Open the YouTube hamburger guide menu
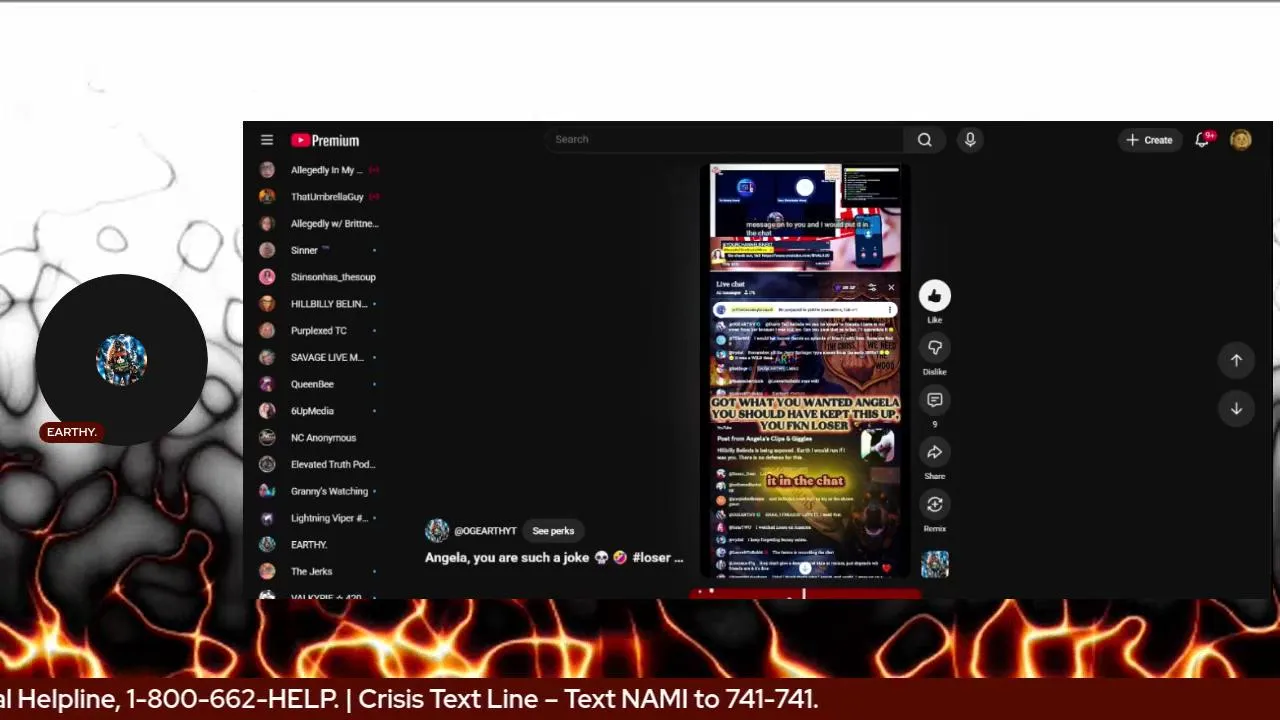This screenshot has width=1280, height=720. pyautogui.click(x=267, y=140)
